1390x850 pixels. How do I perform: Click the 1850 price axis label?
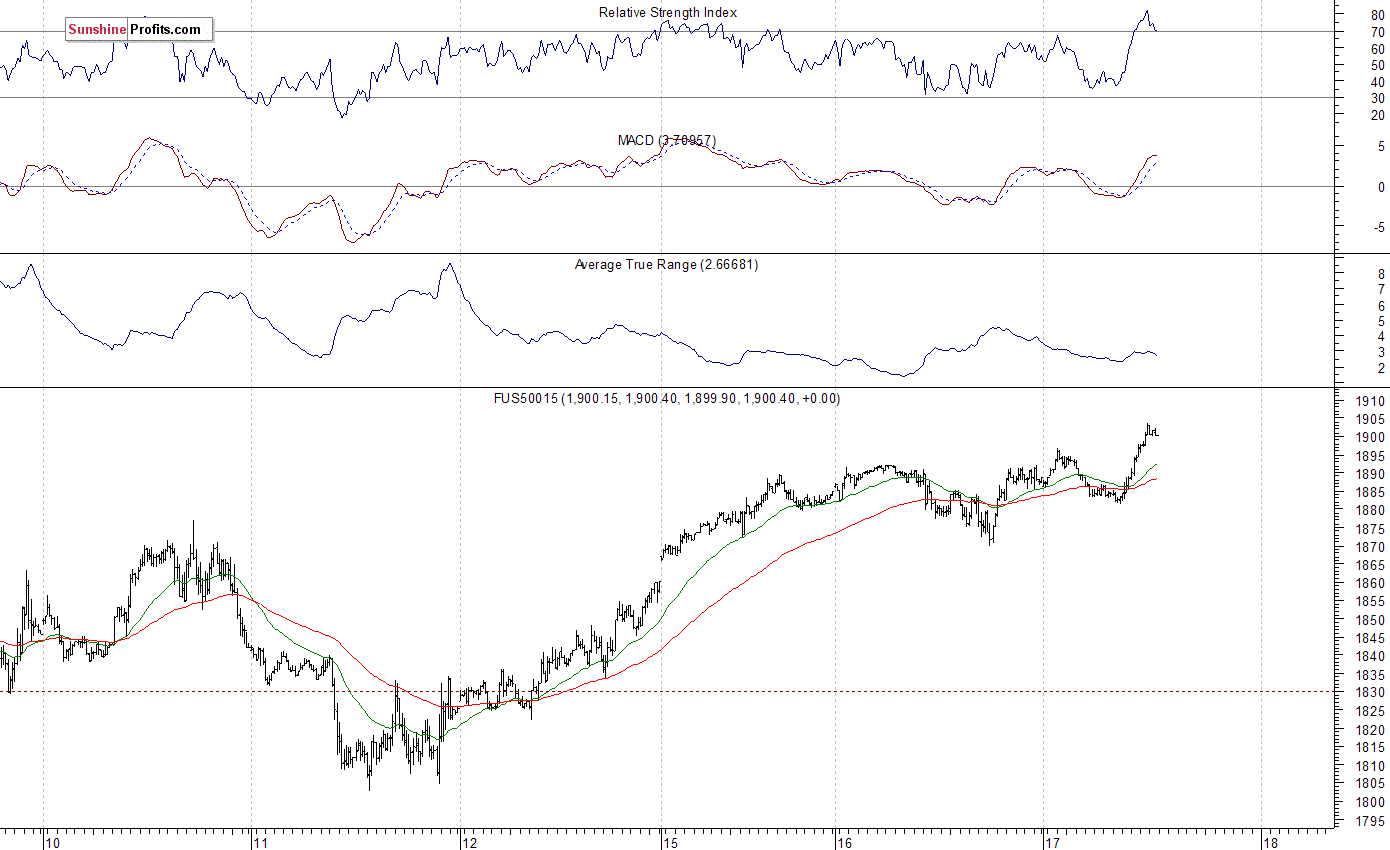(1371, 620)
